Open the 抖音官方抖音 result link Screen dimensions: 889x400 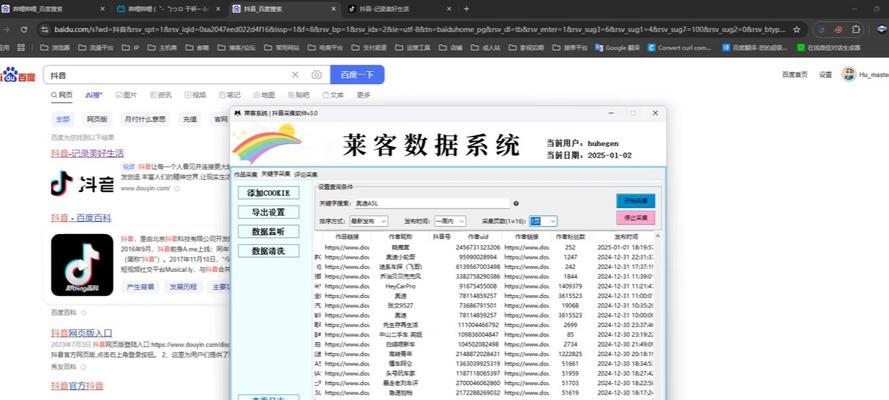(x=77, y=386)
